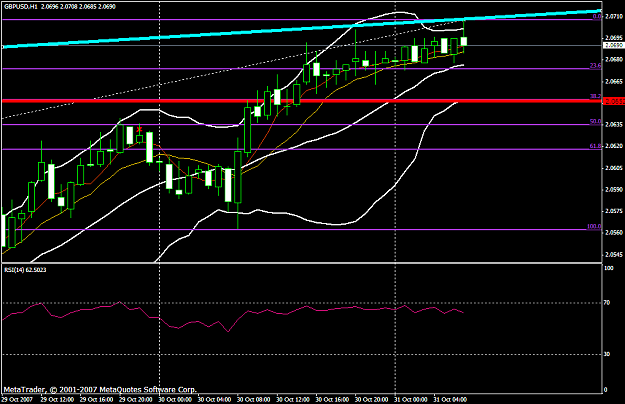Select the thick red horizontal line
The width and height of the screenshot is (625, 404).
[302, 101]
